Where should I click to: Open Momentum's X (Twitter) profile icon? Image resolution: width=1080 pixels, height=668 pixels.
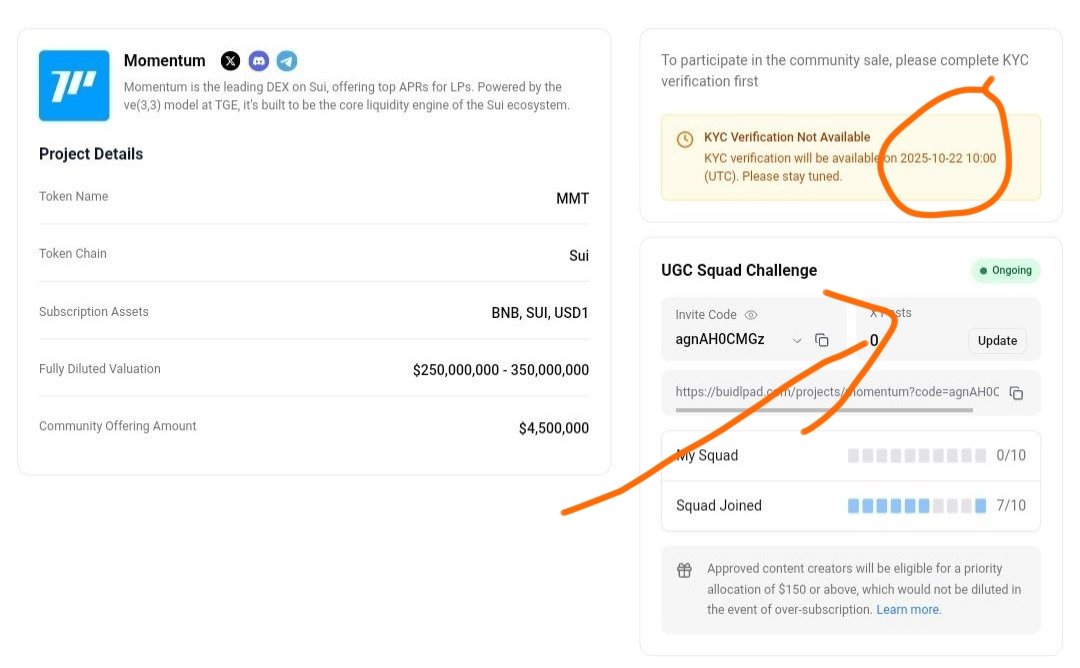click(230, 61)
